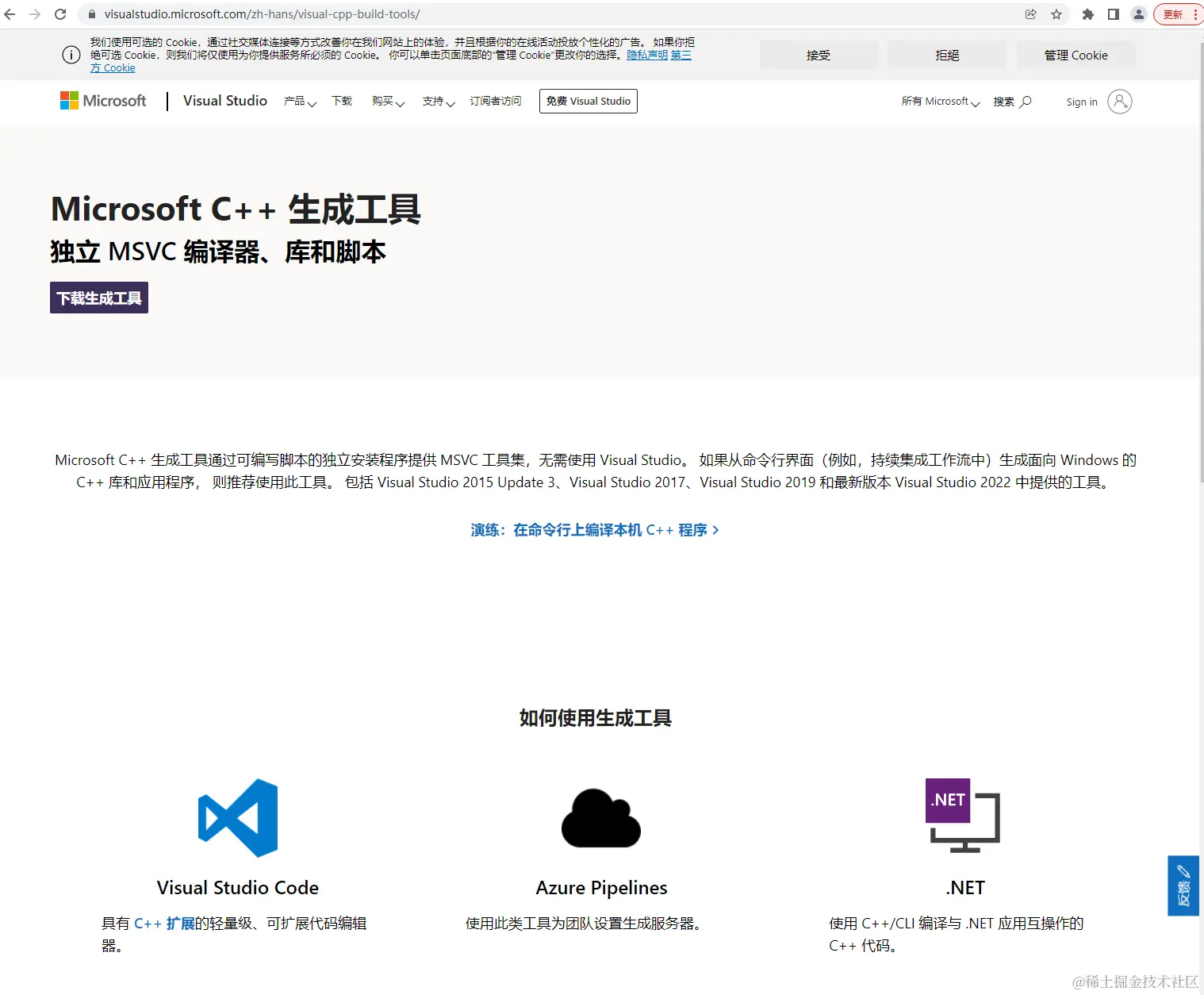Open 管理 Cookie settings
The width and height of the screenshot is (1204, 995).
pyautogui.click(x=1076, y=55)
